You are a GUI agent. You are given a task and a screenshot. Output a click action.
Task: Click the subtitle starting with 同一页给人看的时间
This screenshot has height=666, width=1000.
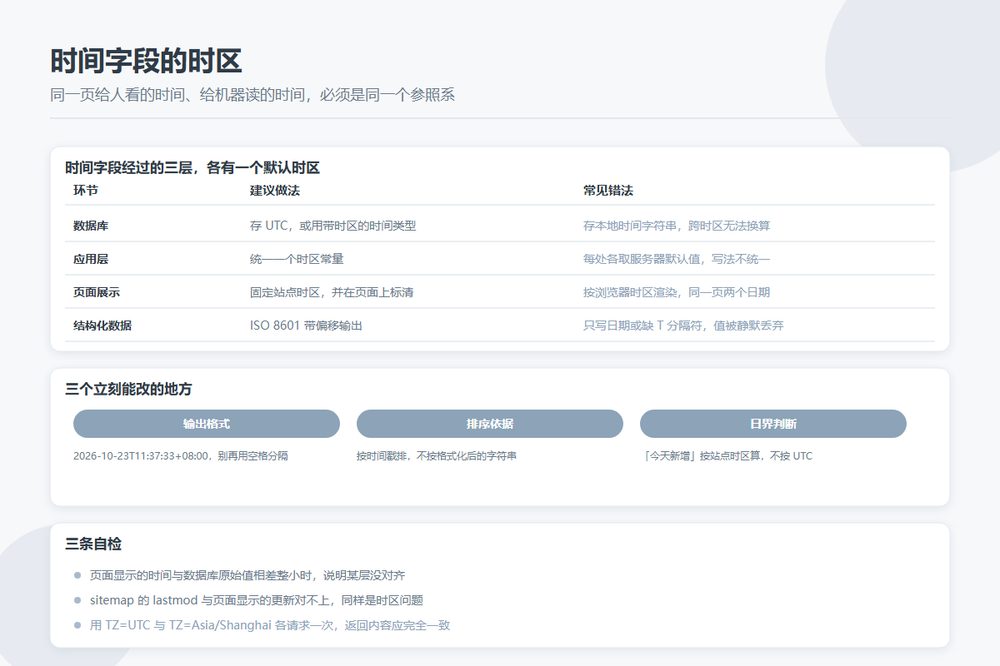[x=253, y=95]
